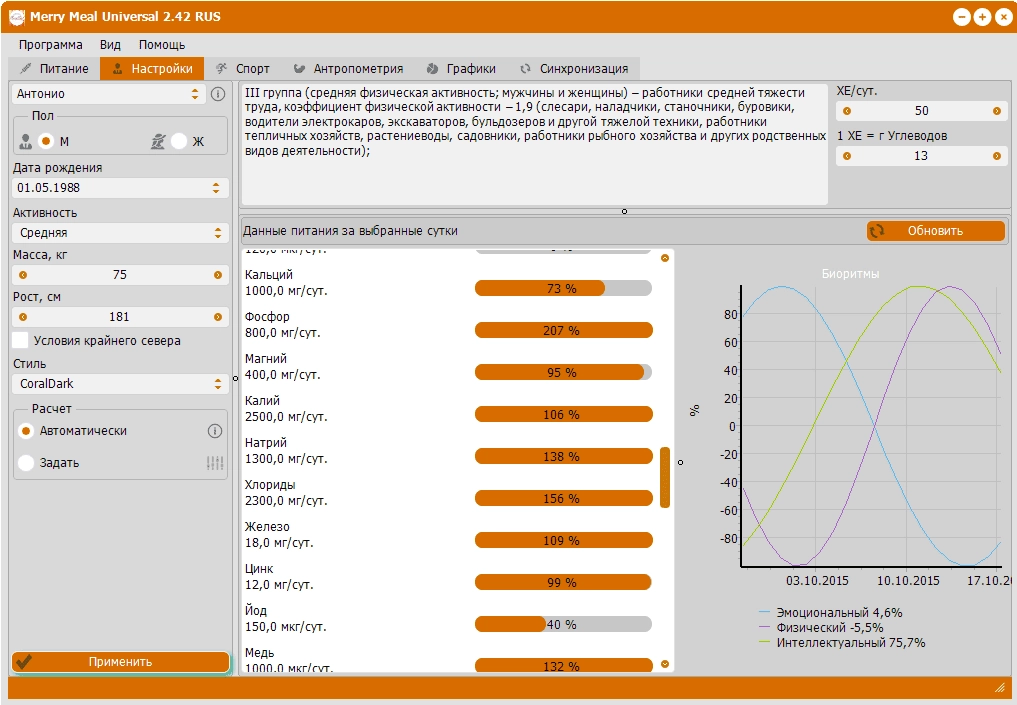Increase Масса value with the right arrow
Viewport: 1017px width, 705px height.
pyautogui.click(x=218, y=275)
